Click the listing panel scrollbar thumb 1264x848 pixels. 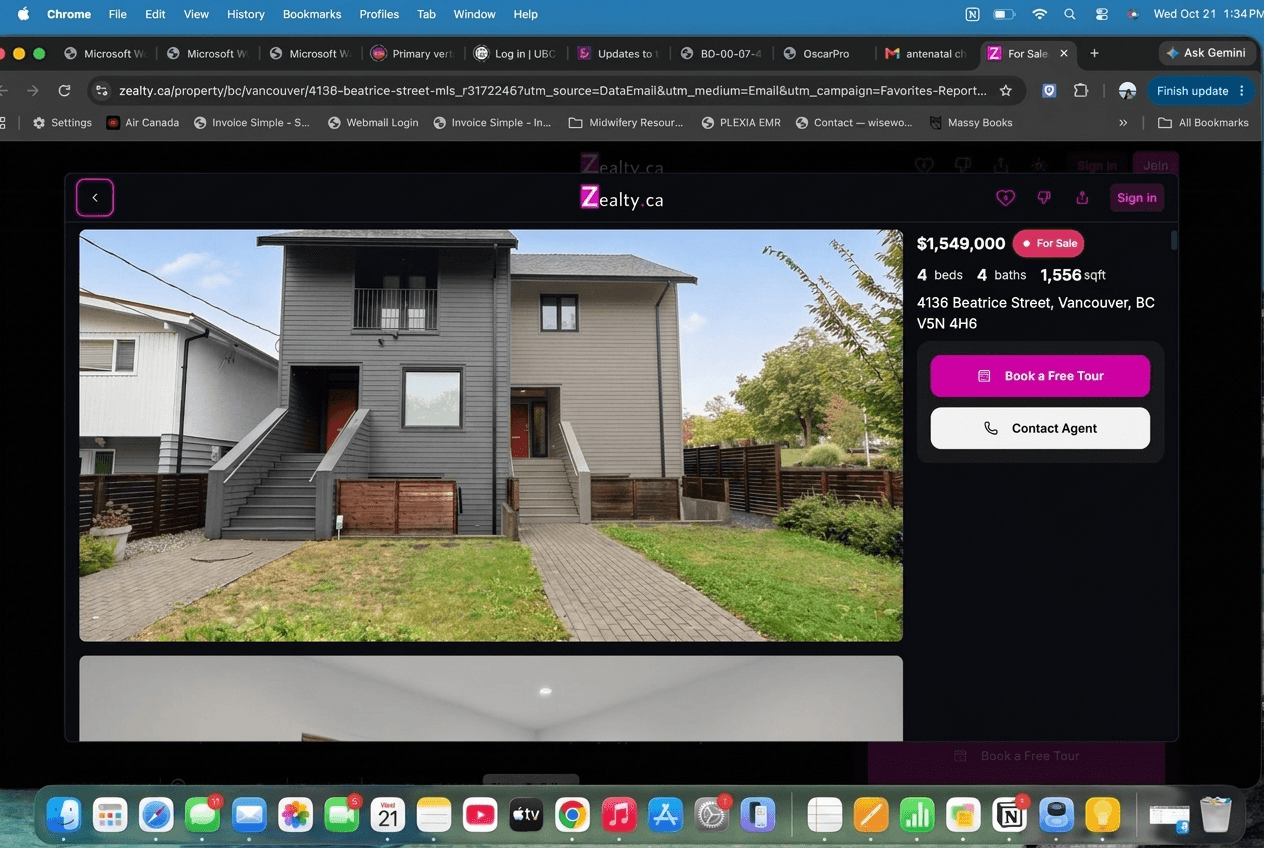pos(1174,241)
